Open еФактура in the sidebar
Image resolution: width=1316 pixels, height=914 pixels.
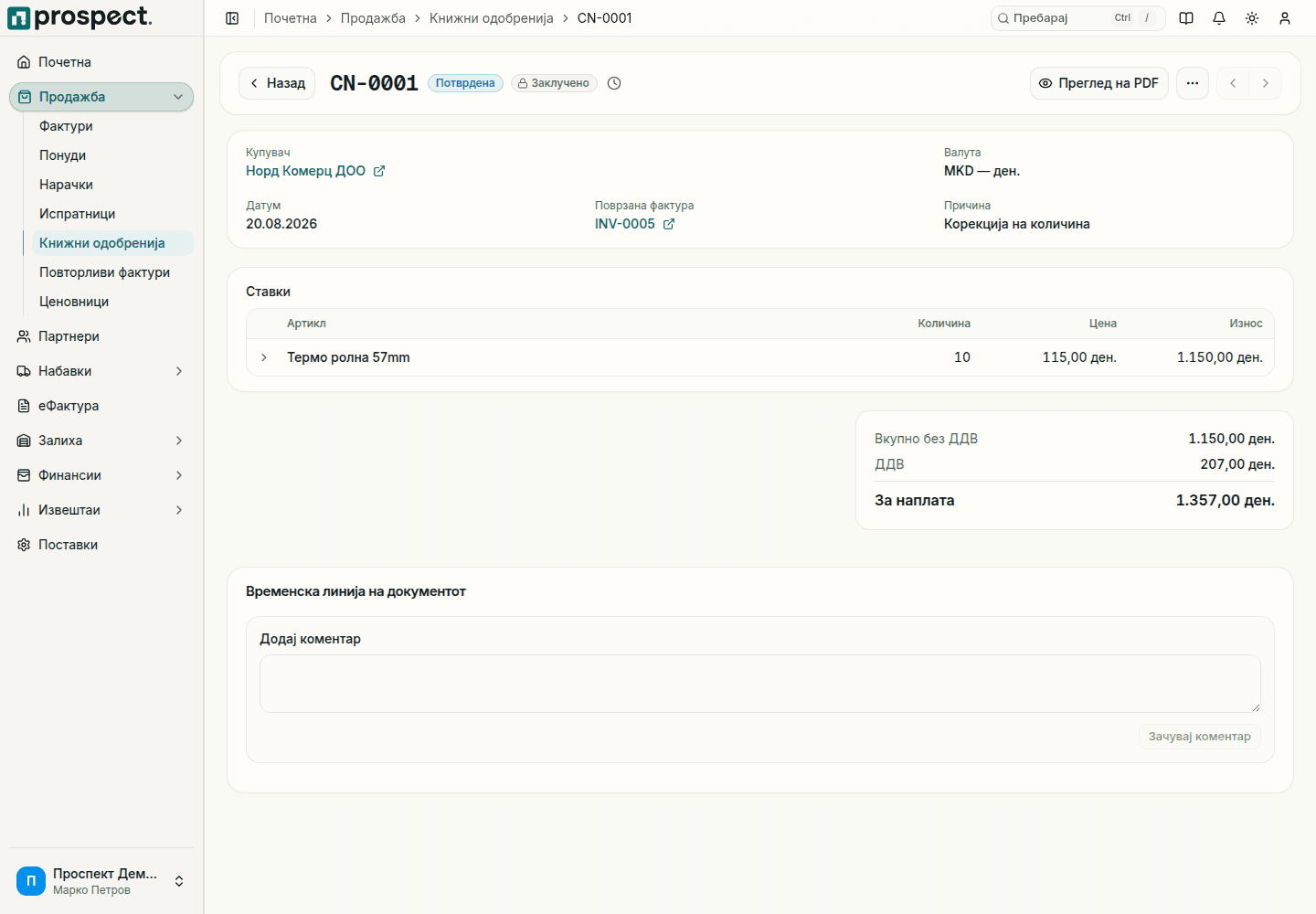click(x=101, y=406)
